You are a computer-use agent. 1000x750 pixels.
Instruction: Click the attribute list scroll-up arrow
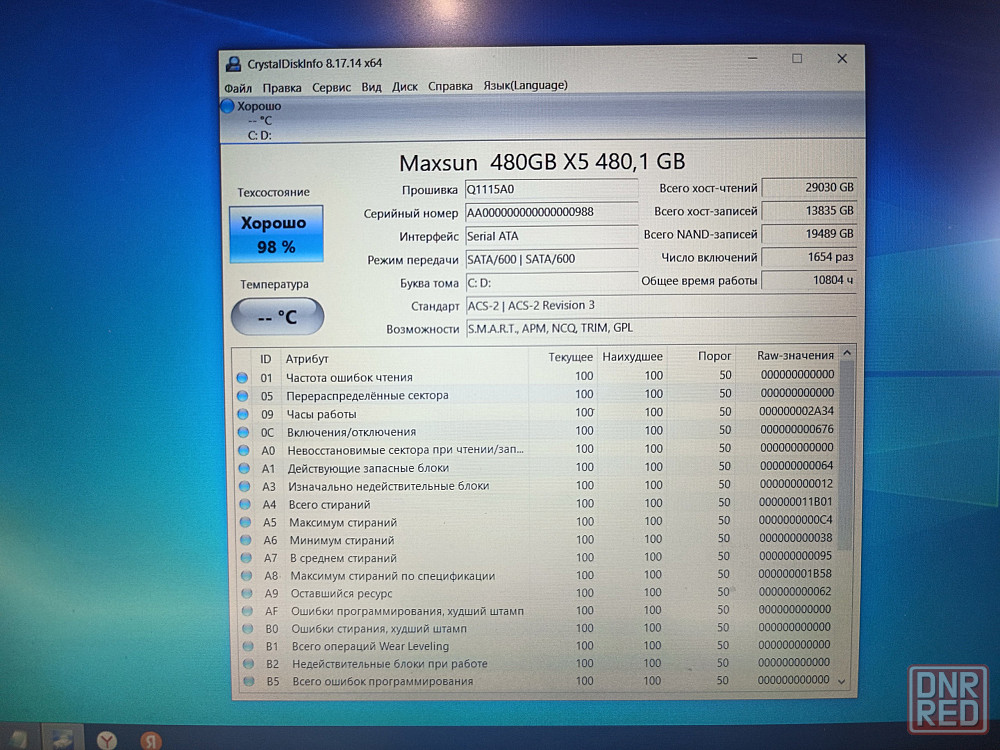(847, 353)
